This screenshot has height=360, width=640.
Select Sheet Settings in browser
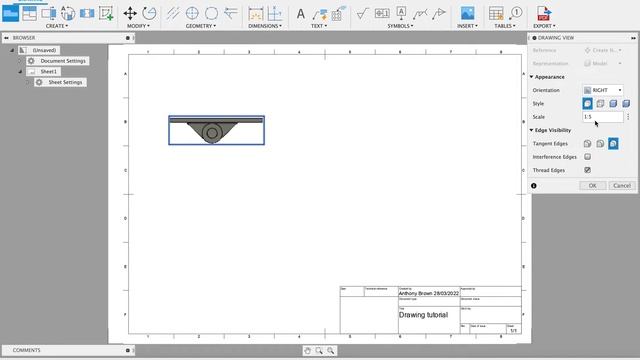[x=65, y=82]
